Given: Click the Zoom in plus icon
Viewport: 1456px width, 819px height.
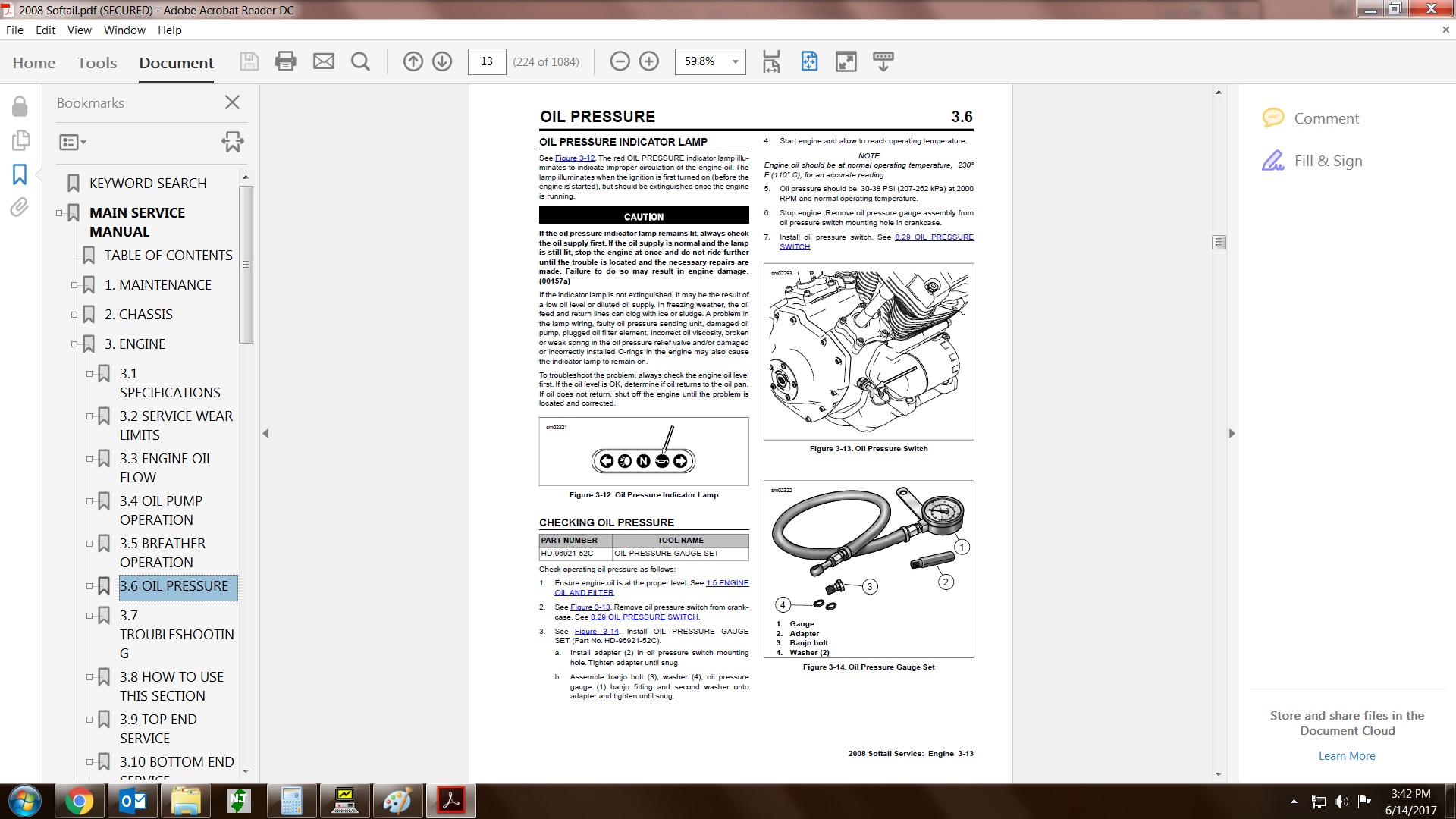Looking at the screenshot, I should pyautogui.click(x=649, y=61).
